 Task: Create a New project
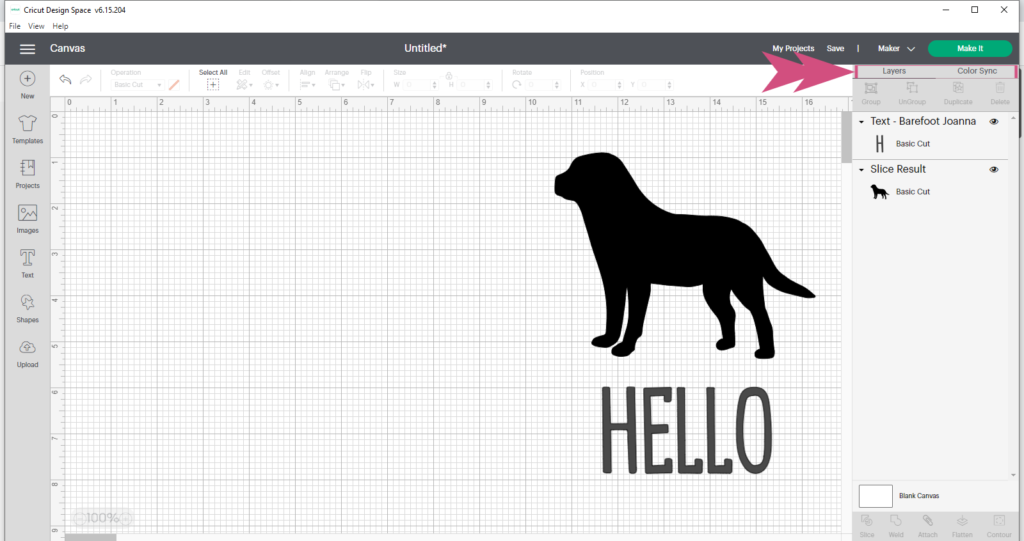click(27, 85)
